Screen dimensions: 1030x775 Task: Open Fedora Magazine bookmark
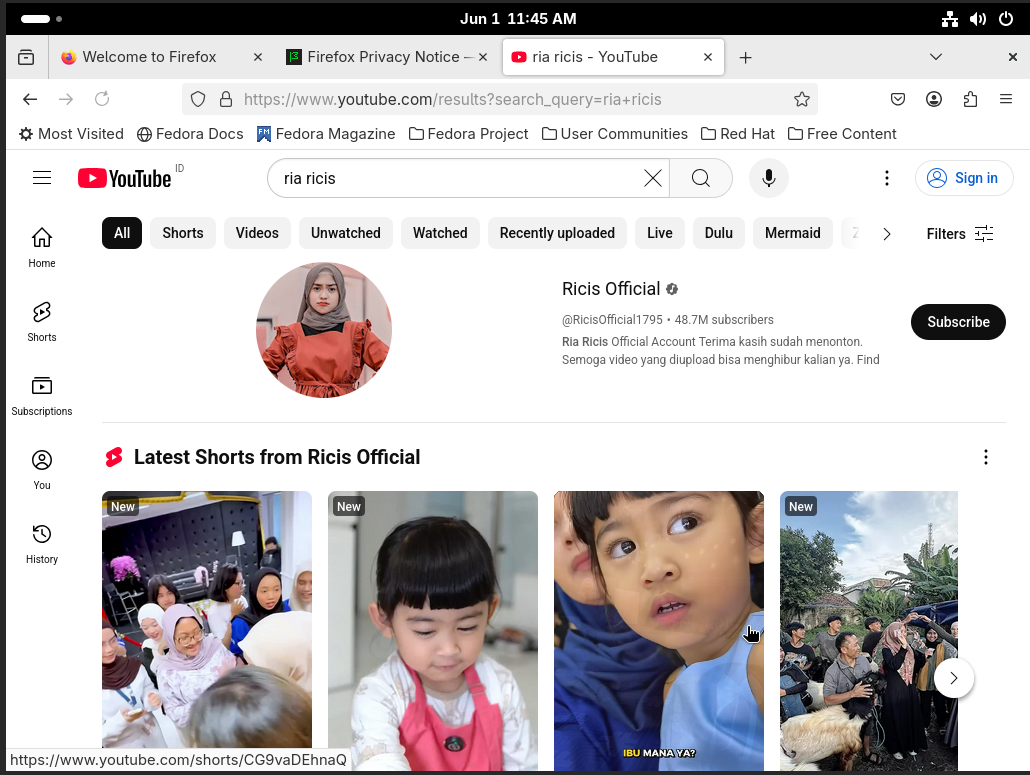point(326,134)
